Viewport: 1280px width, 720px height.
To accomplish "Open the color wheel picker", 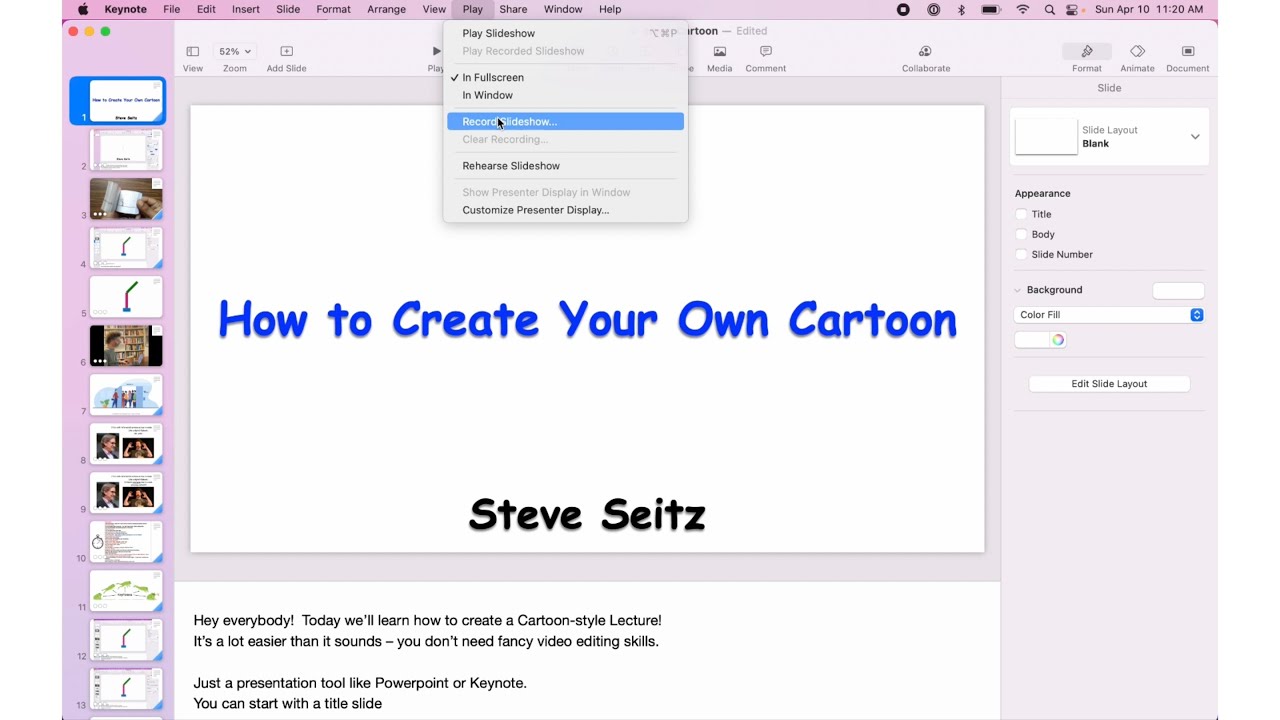I will [x=1058, y=340].
